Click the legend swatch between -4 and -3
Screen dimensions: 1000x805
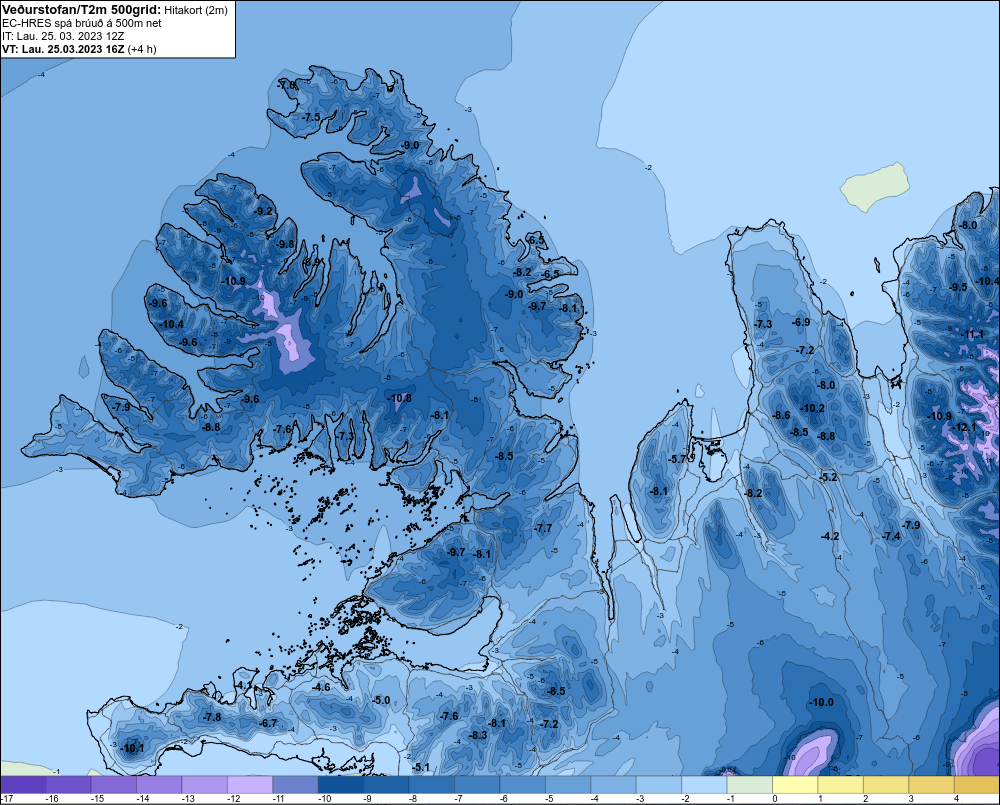pos(614,785)
